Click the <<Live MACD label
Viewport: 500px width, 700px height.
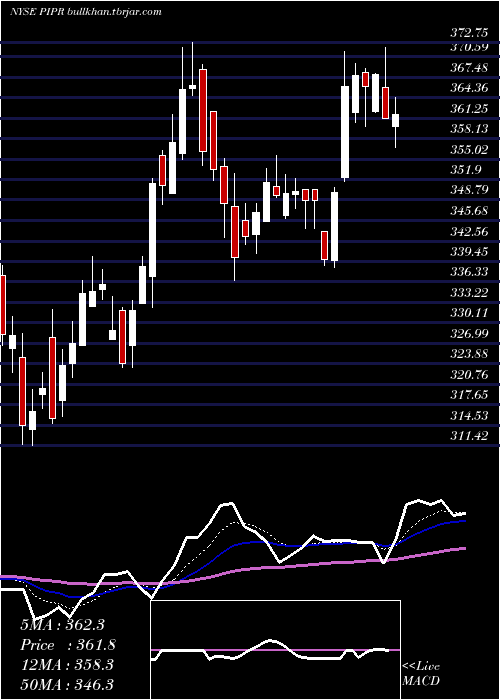421,674
